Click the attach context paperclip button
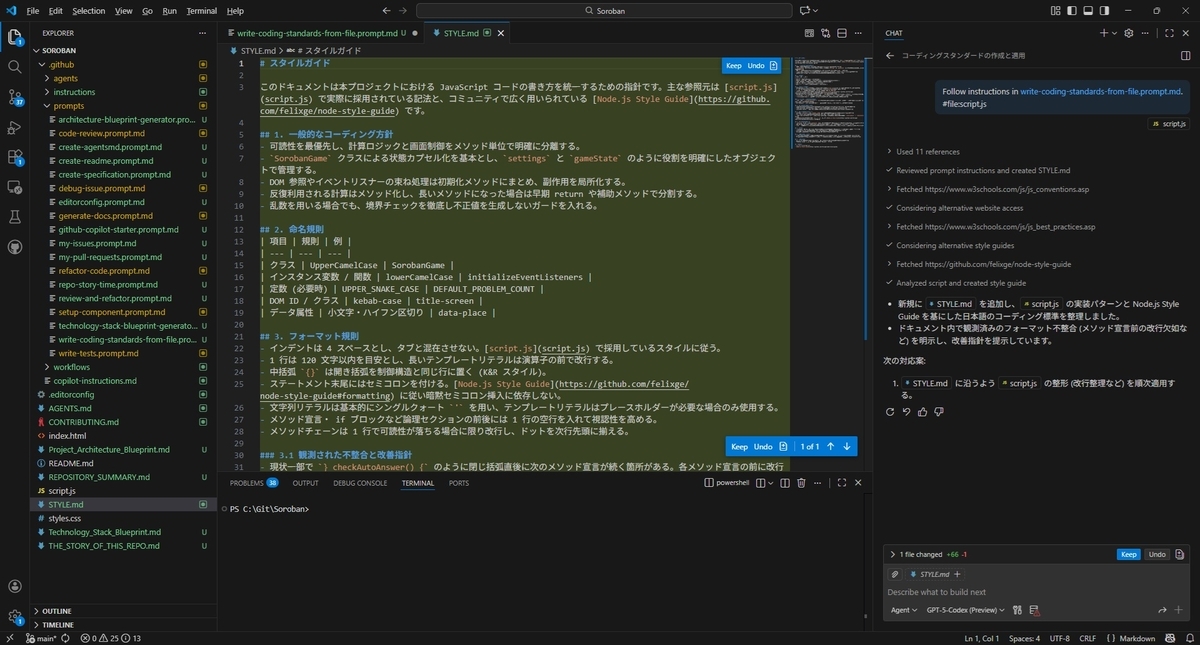1200x645 pixels. (x=895, y=574)
